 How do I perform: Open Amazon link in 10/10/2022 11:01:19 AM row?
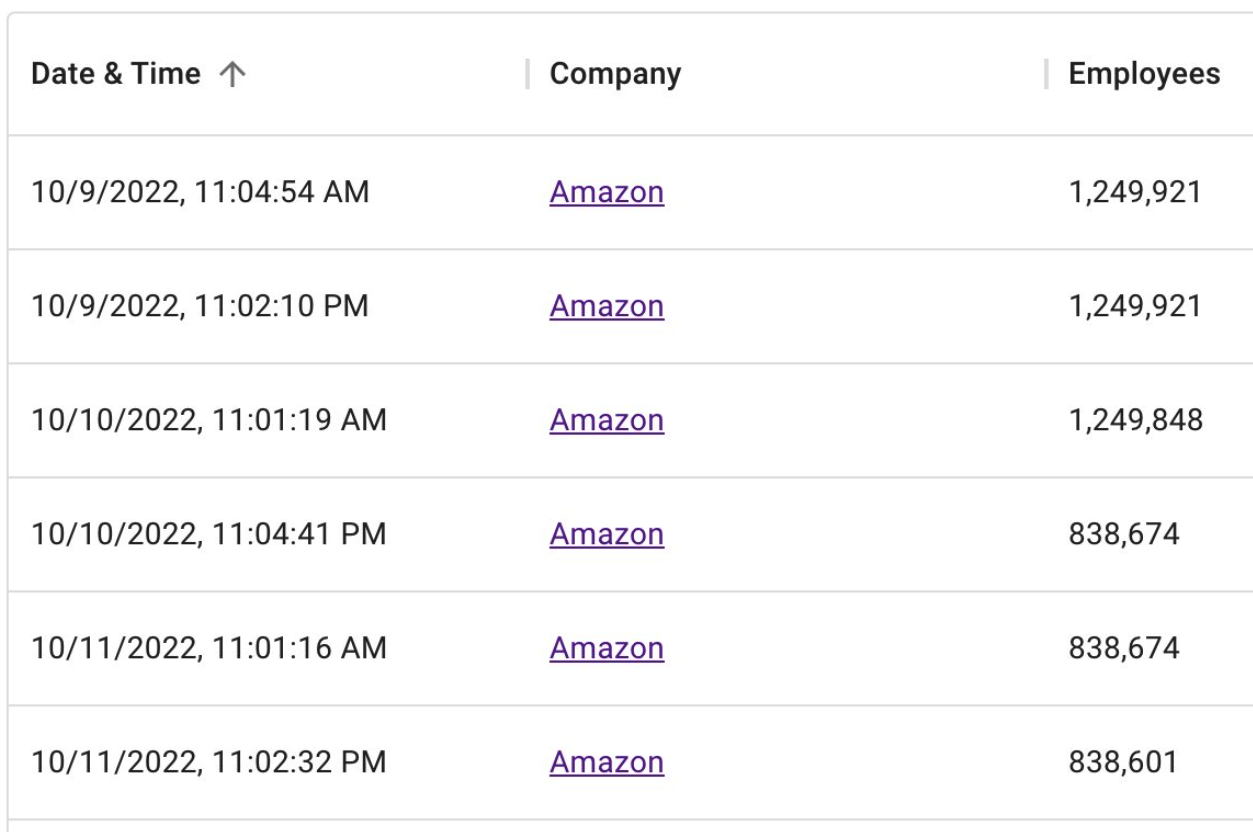pos(606,420)
